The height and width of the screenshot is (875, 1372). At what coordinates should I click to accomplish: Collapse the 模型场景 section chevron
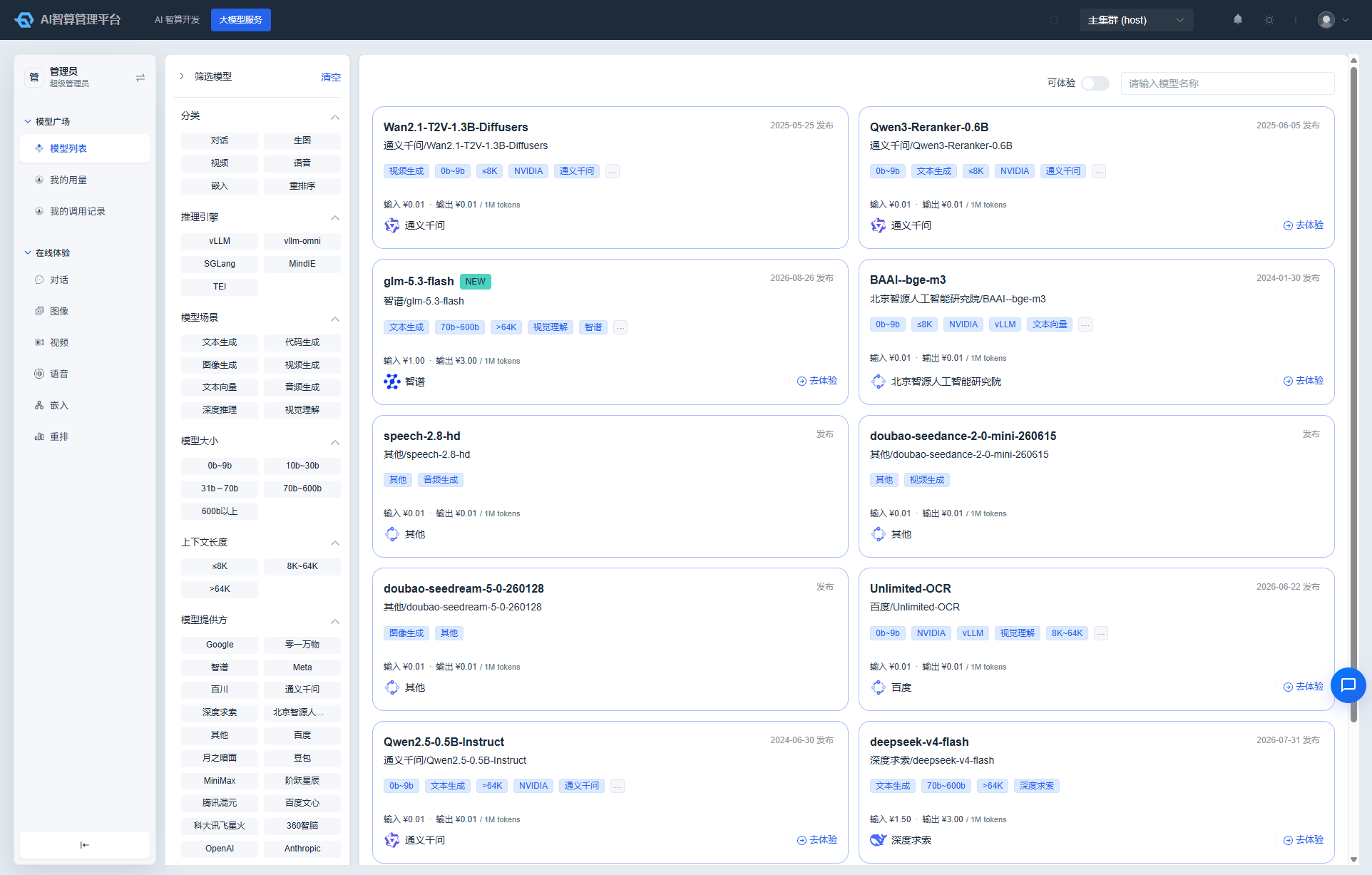coord(335,319)
